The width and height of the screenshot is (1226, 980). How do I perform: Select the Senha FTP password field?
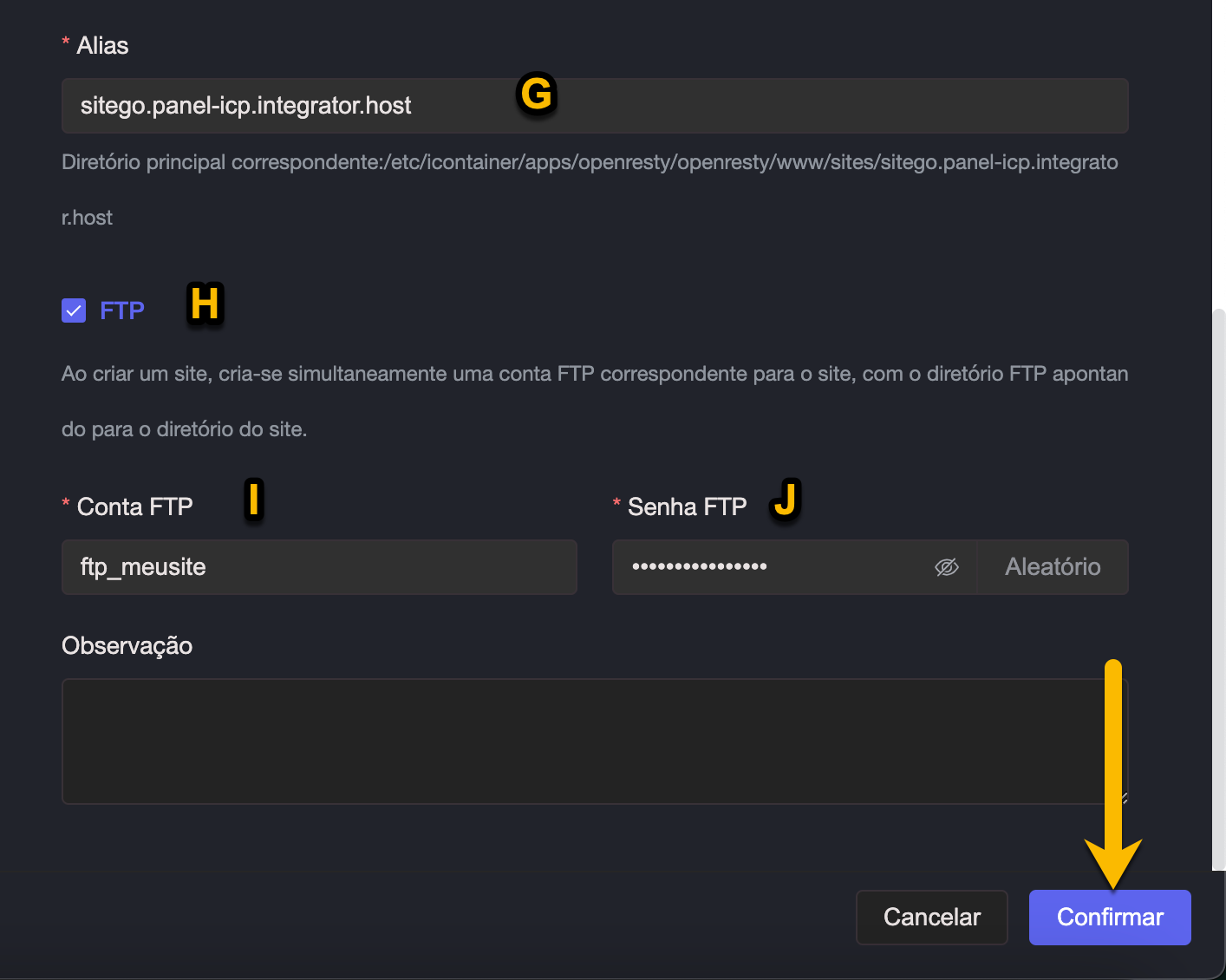coord(772,567)
